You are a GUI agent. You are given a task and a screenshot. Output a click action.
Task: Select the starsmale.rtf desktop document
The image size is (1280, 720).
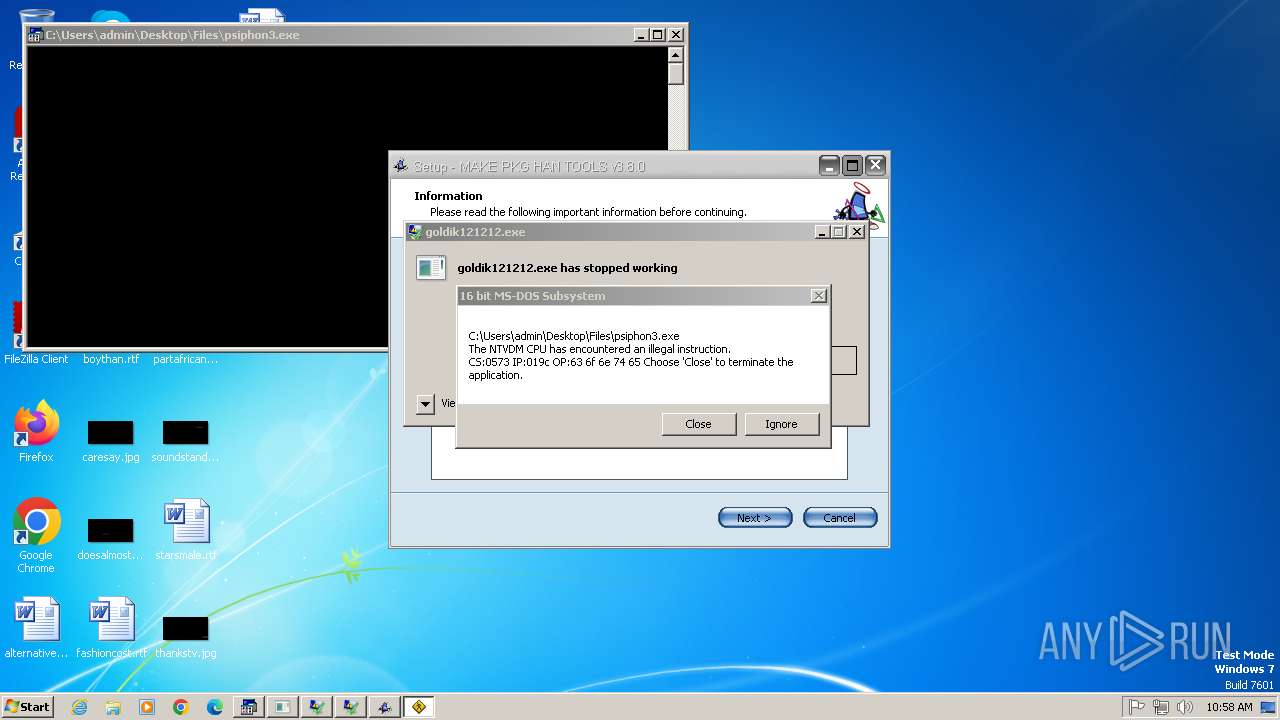[x=186, y=530]
